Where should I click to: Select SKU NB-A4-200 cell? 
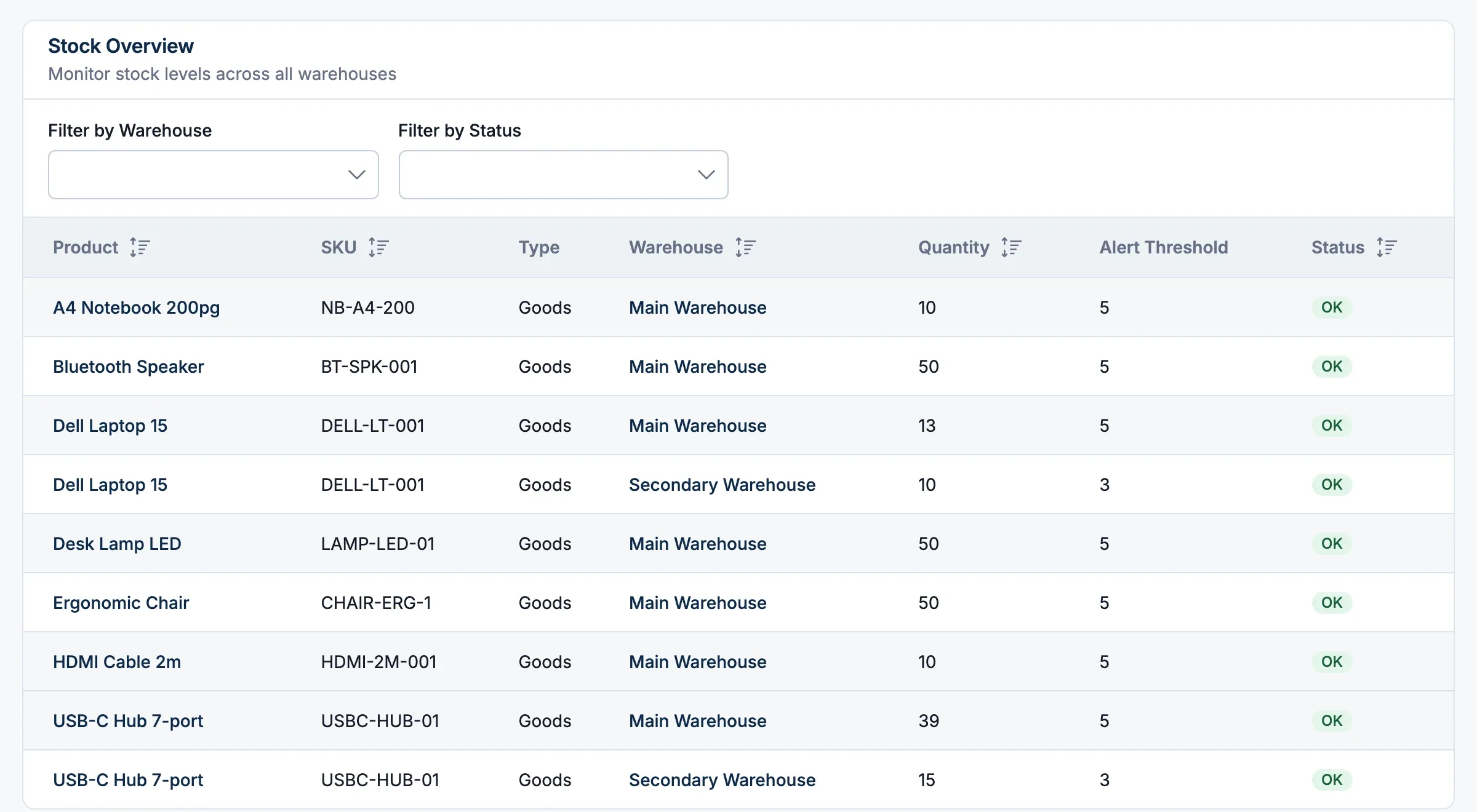[x=367, y=308]
